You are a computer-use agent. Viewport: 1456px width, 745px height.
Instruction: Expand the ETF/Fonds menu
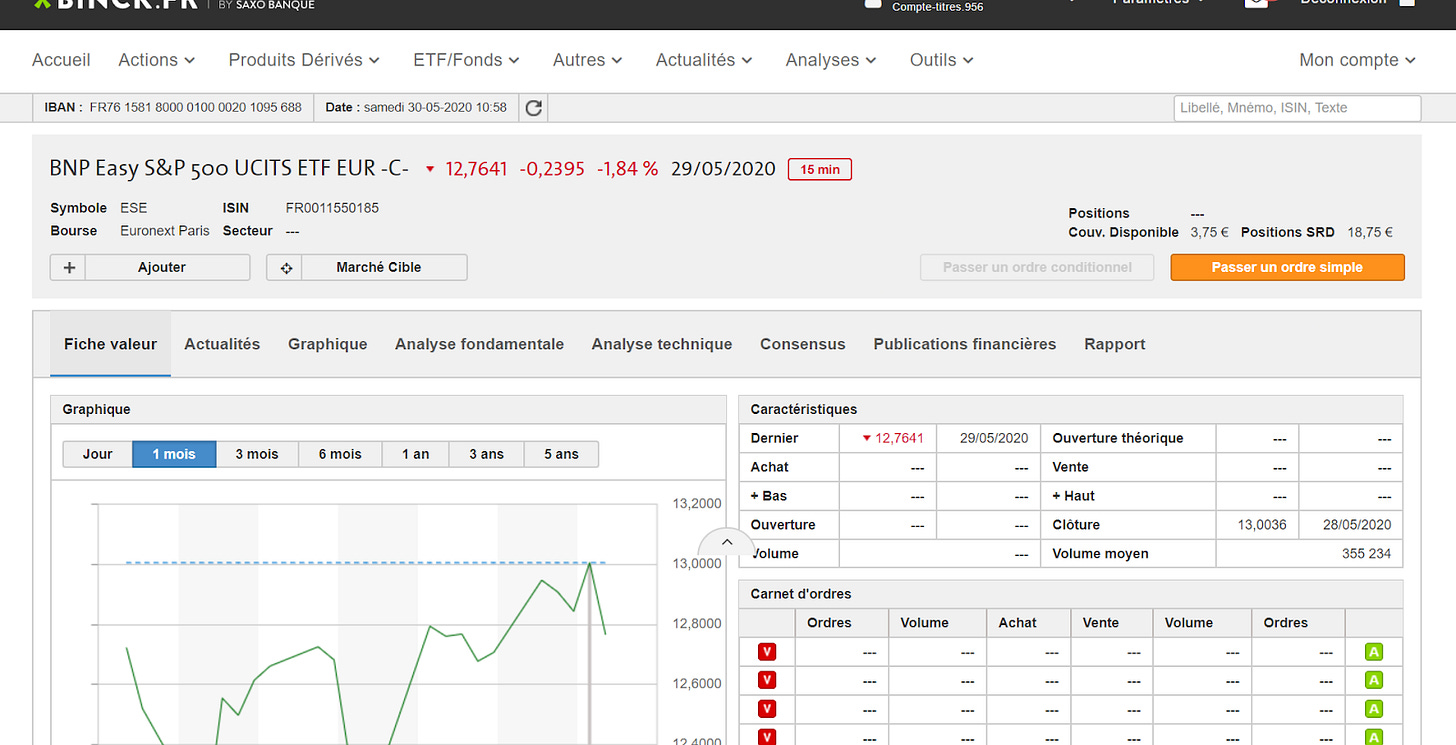click(x=466, y=60)
